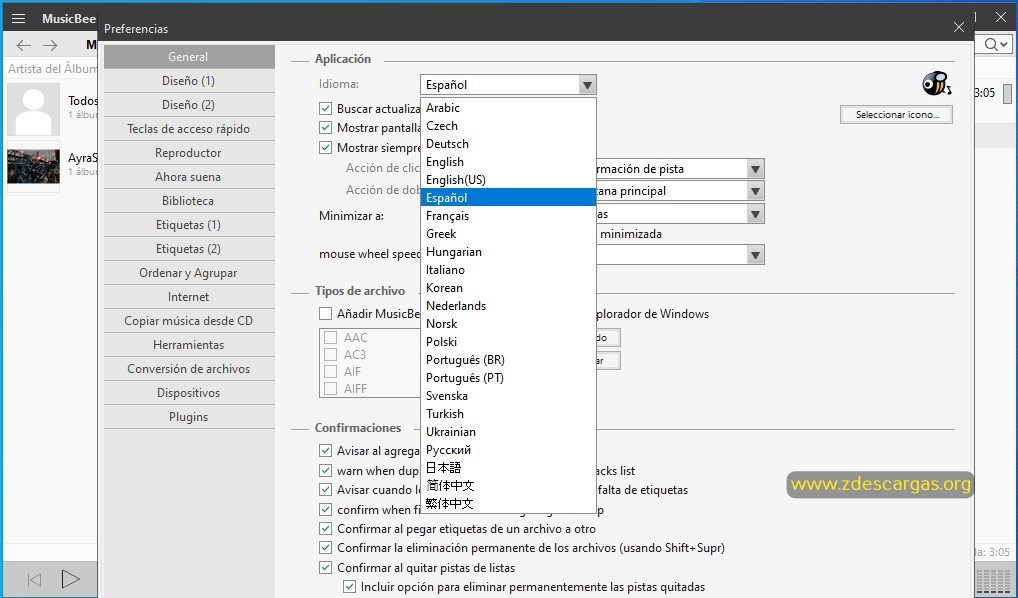Click the MusicBee search magnifier icon
Screen dimensions: 1018x598
click(x=991, y=44)
